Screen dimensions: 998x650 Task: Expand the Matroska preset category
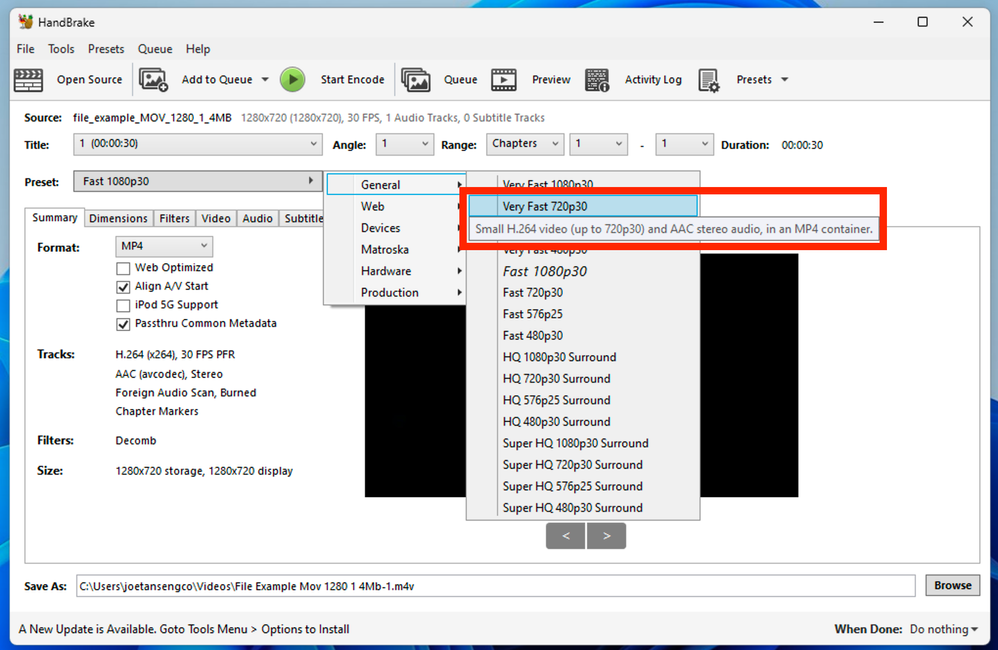tap(396, 250)
